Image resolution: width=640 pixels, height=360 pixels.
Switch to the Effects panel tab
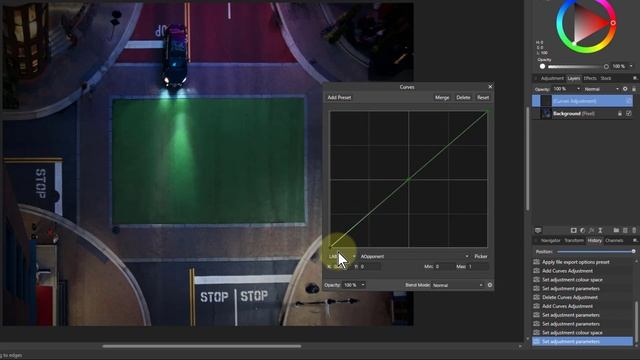click(590, 78)
